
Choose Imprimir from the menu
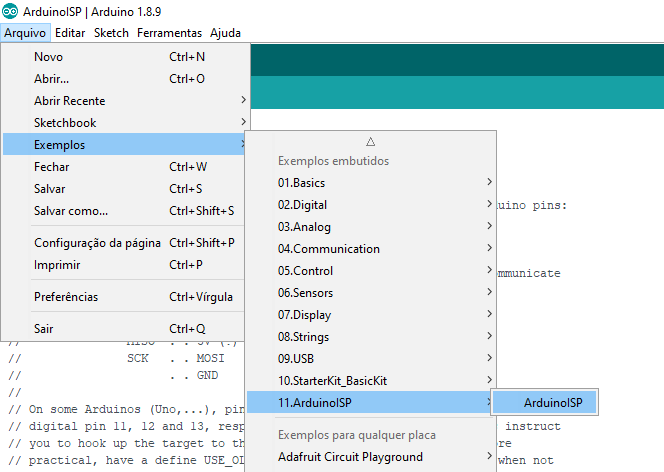coord(123,265)
